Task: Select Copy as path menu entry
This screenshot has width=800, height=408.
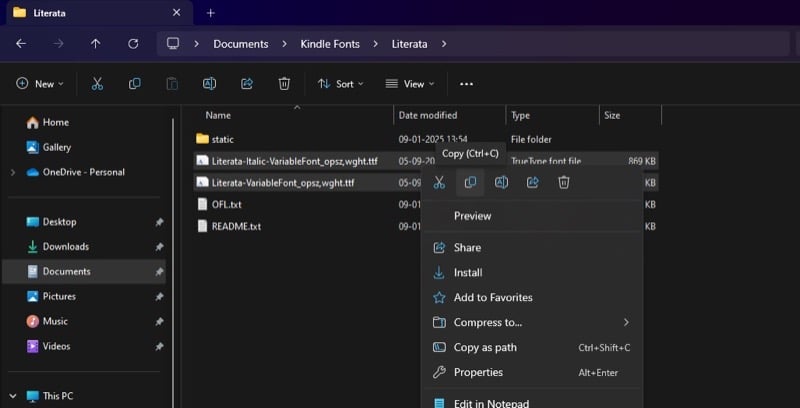Action: [485, 347]
